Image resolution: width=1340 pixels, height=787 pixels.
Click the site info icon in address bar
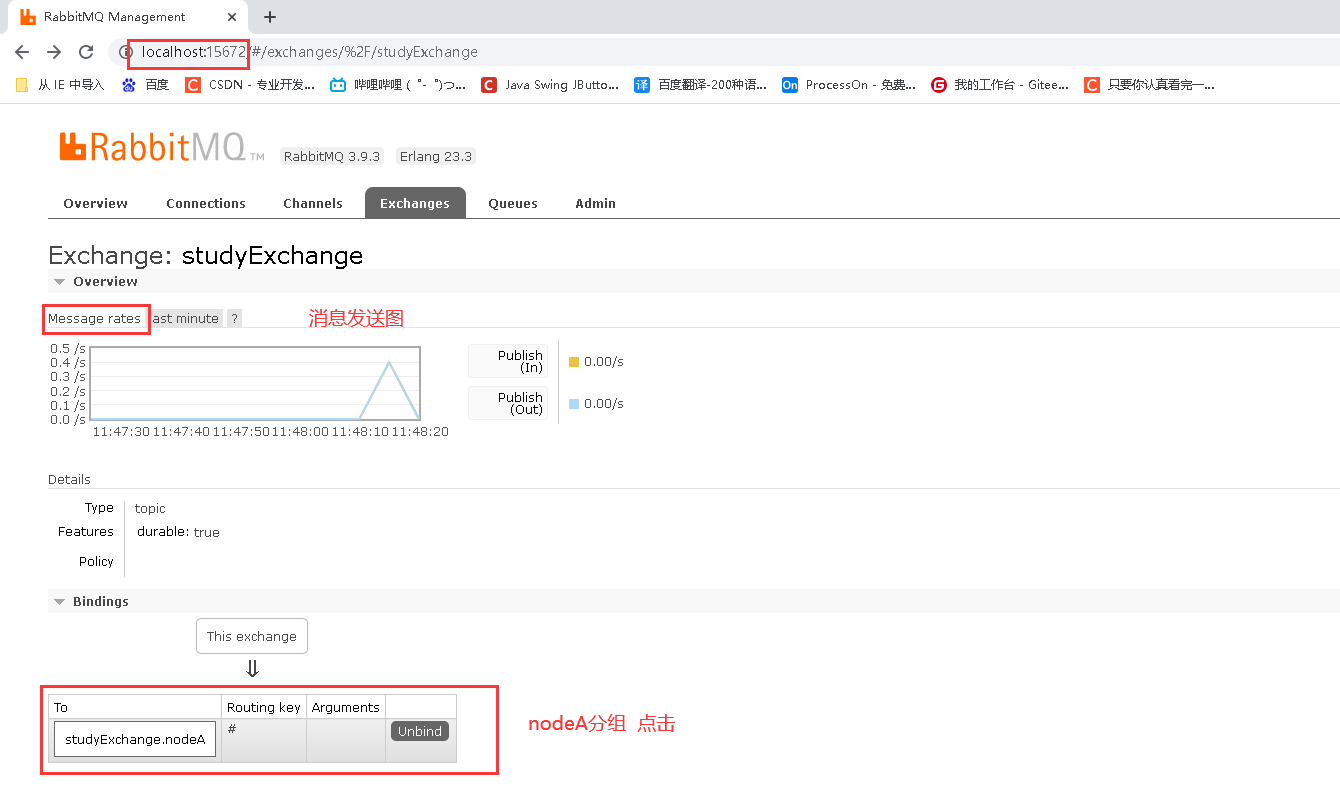pos(124,52)
